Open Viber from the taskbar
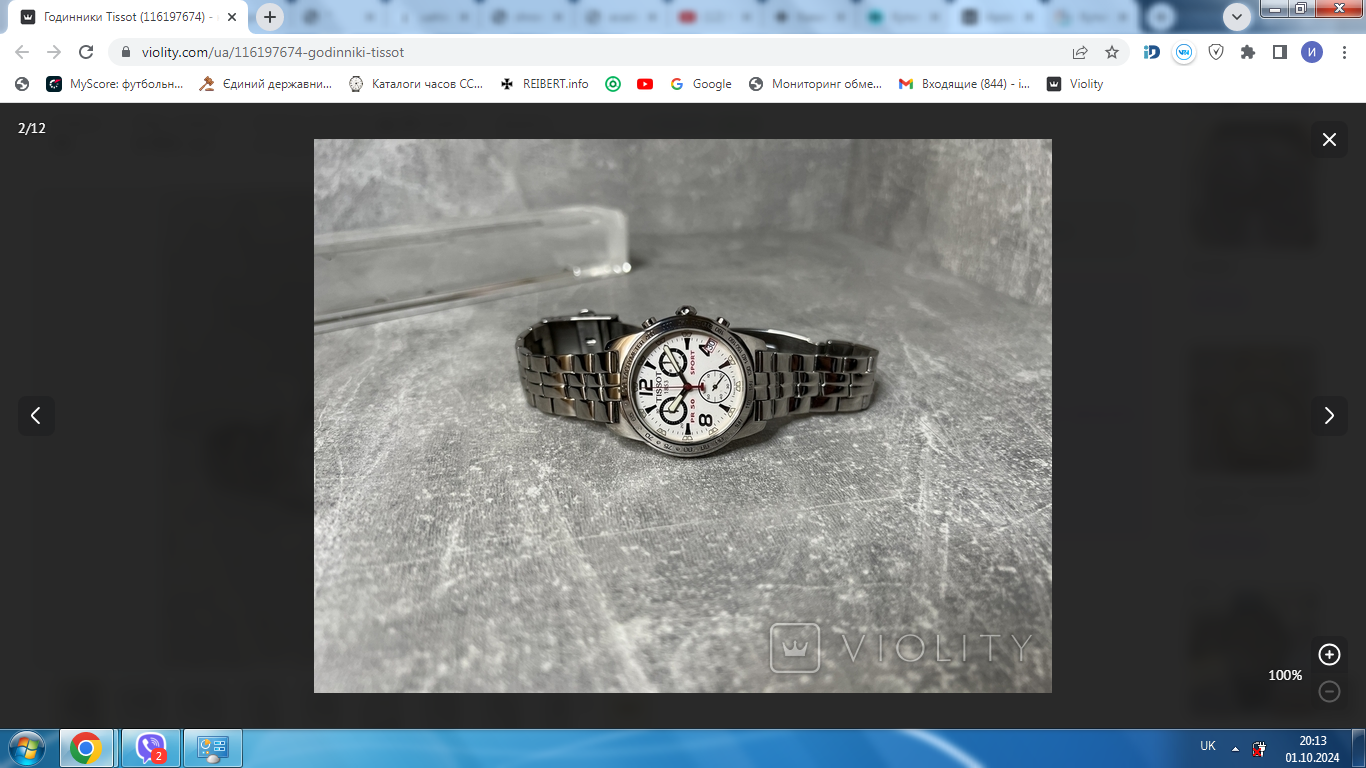Image resolution: width=1366 pixels, height=768 pixels. [x=151, y=748]
